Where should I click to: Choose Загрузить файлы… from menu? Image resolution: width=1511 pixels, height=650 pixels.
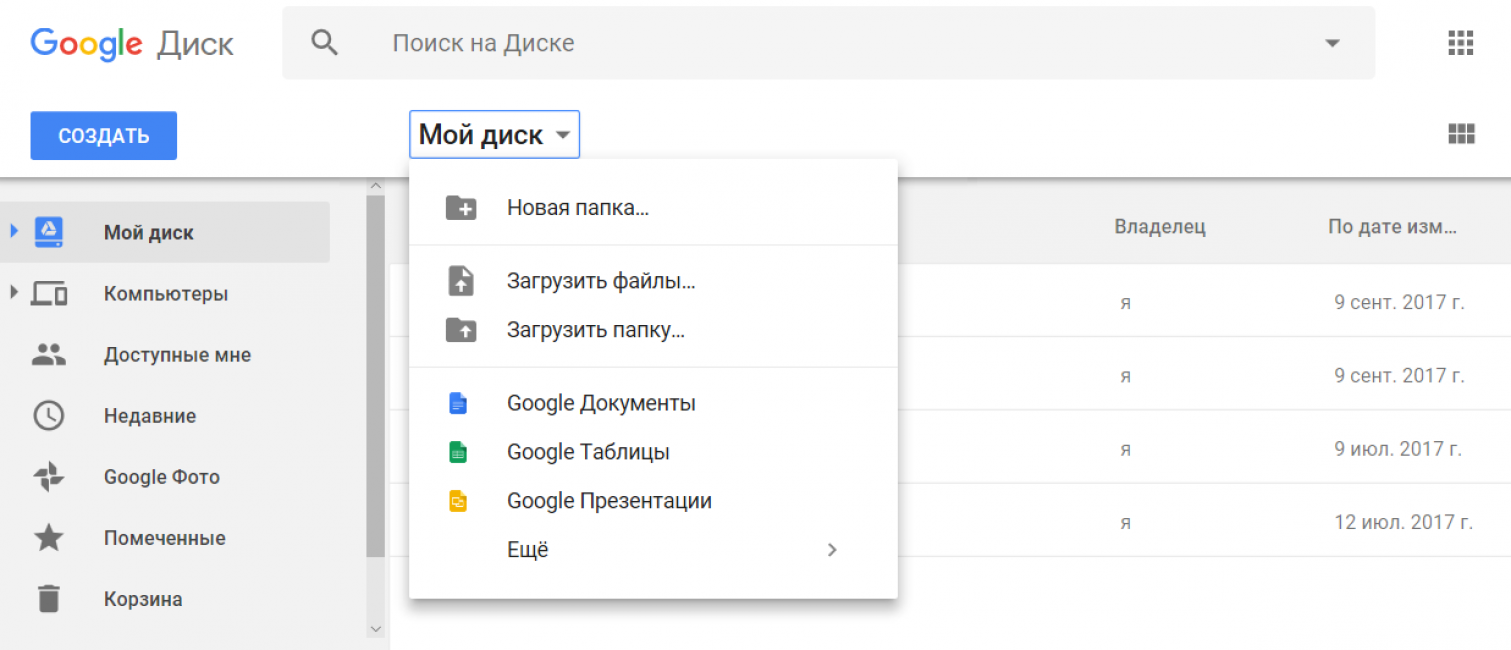click(653, 281)
